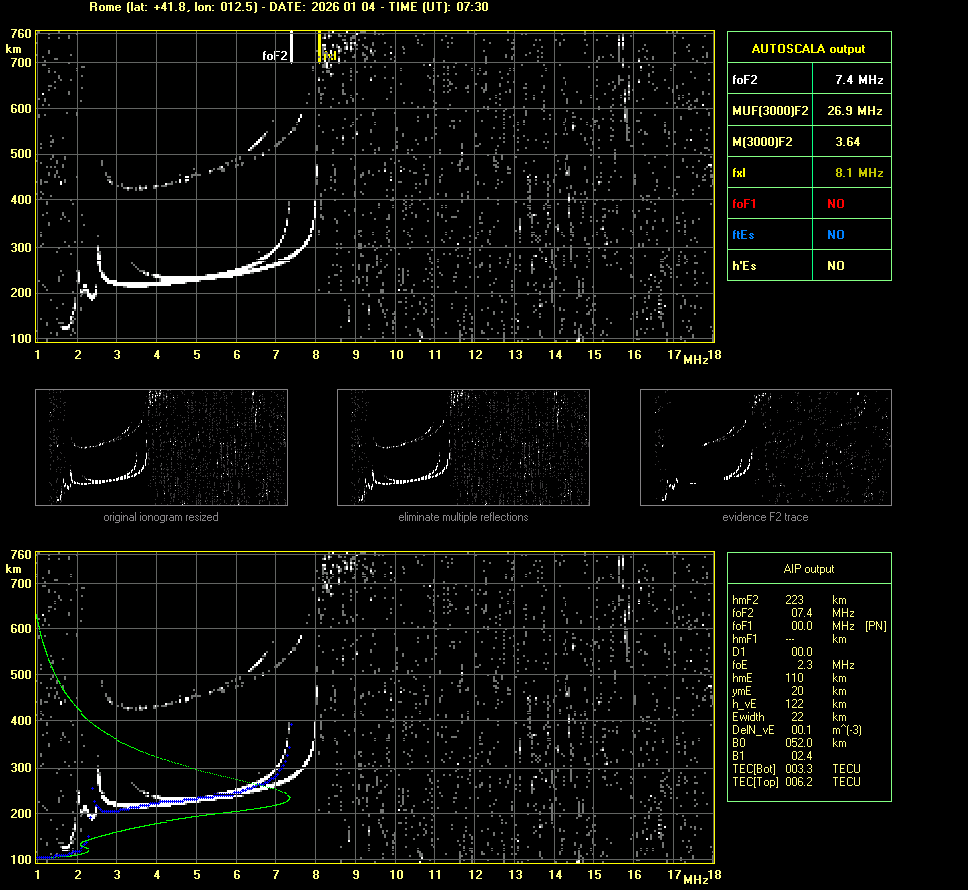The height and width of the screenshot is (890, 968).
Task: Click the AUTOSCALA output header
Action: (x=808, y=48)
